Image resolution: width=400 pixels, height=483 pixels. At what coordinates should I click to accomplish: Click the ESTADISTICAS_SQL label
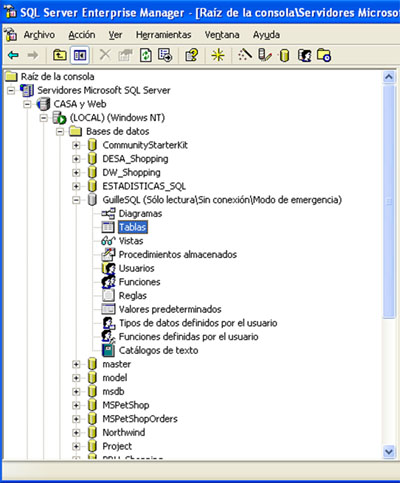(x=144, y=186)
